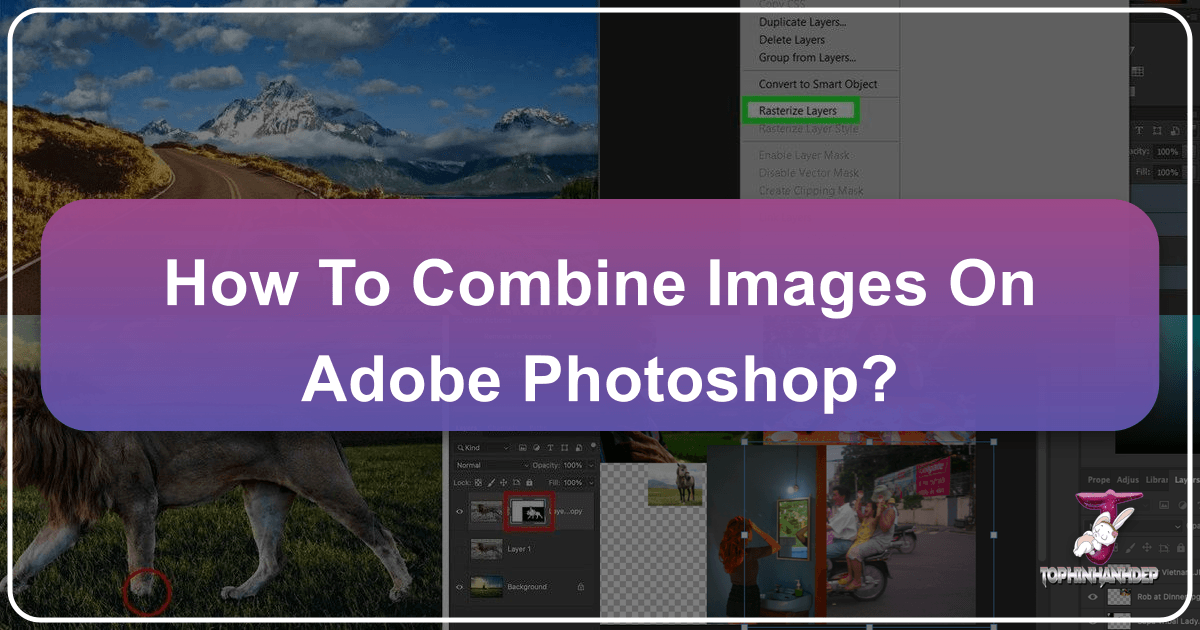Switch to the Adjustments tab
1200x630 pixels.
(1127, 480)
